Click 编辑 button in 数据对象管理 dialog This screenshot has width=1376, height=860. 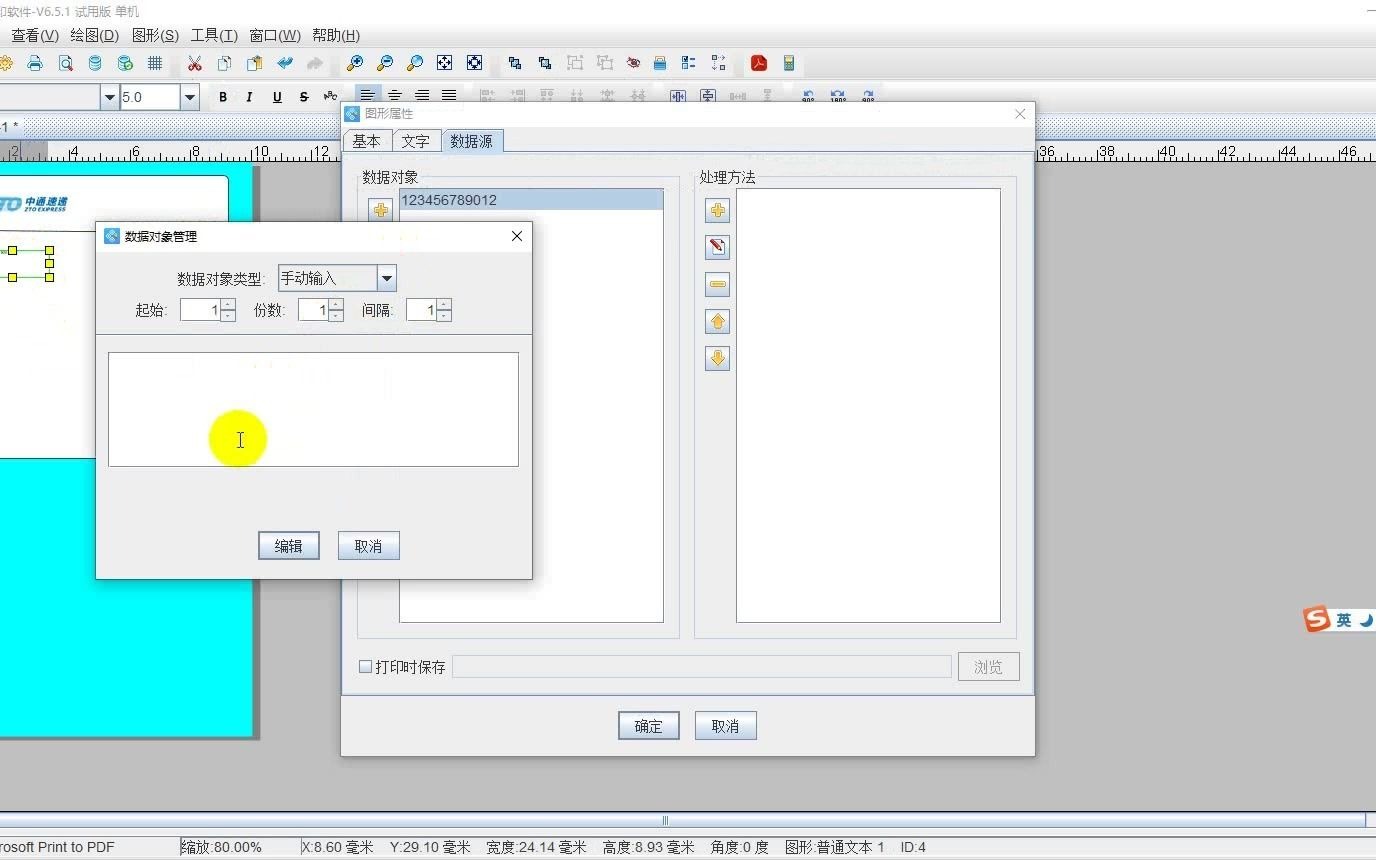pyautogui.click(x=289, y=546)
